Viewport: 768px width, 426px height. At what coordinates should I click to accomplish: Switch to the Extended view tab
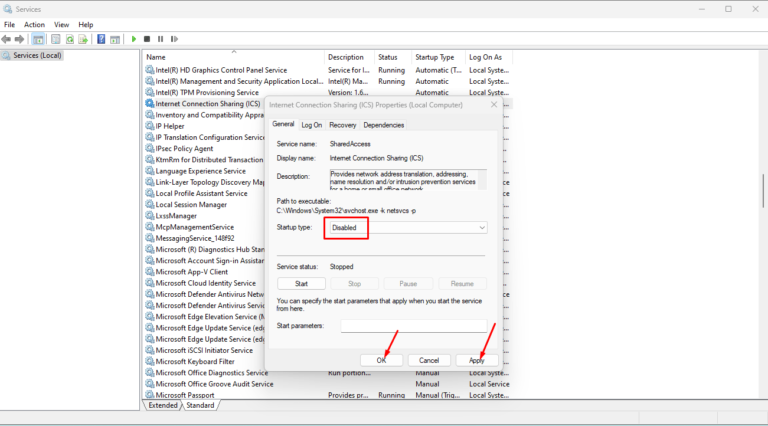pyautogui.click(x=163, y=405)
